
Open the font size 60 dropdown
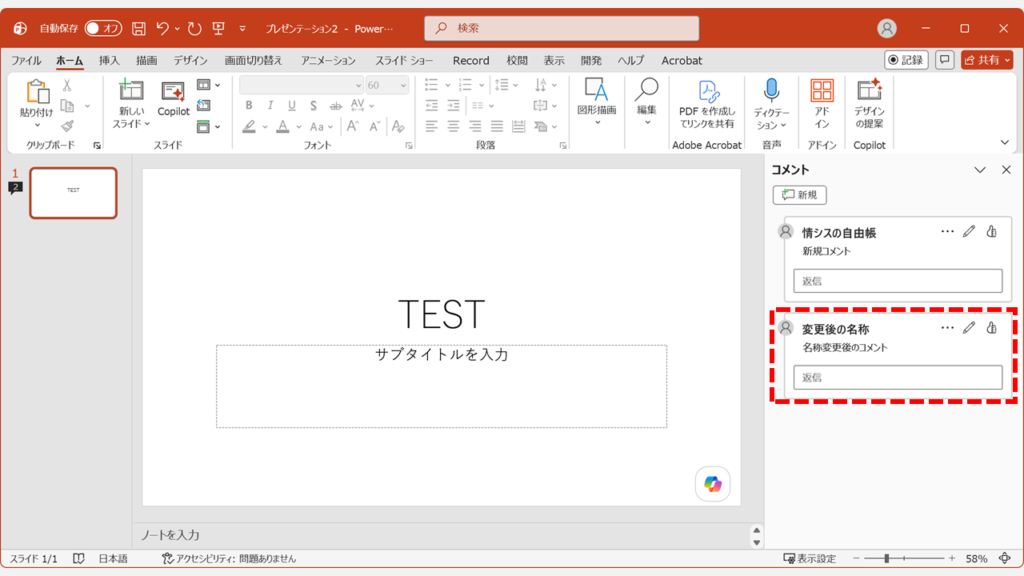[403, 86]
